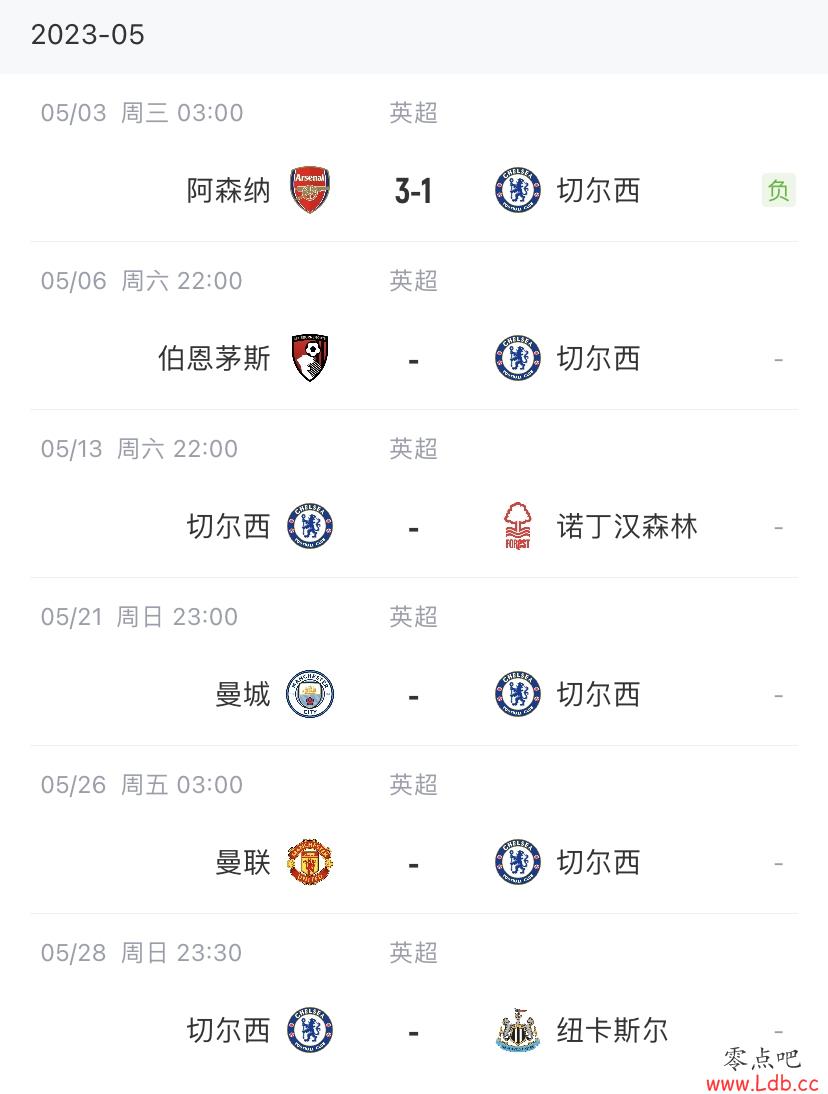Viewport: 828px width, 1094px height.
Task: Select the 伯恩茅斯 team name
Action: click(x=214, y=358)
